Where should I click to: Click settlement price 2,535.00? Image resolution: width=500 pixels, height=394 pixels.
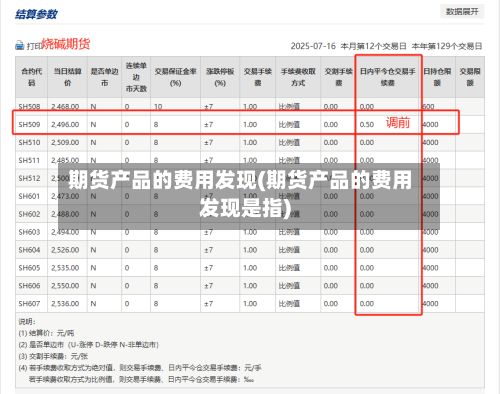coord(65,268)
